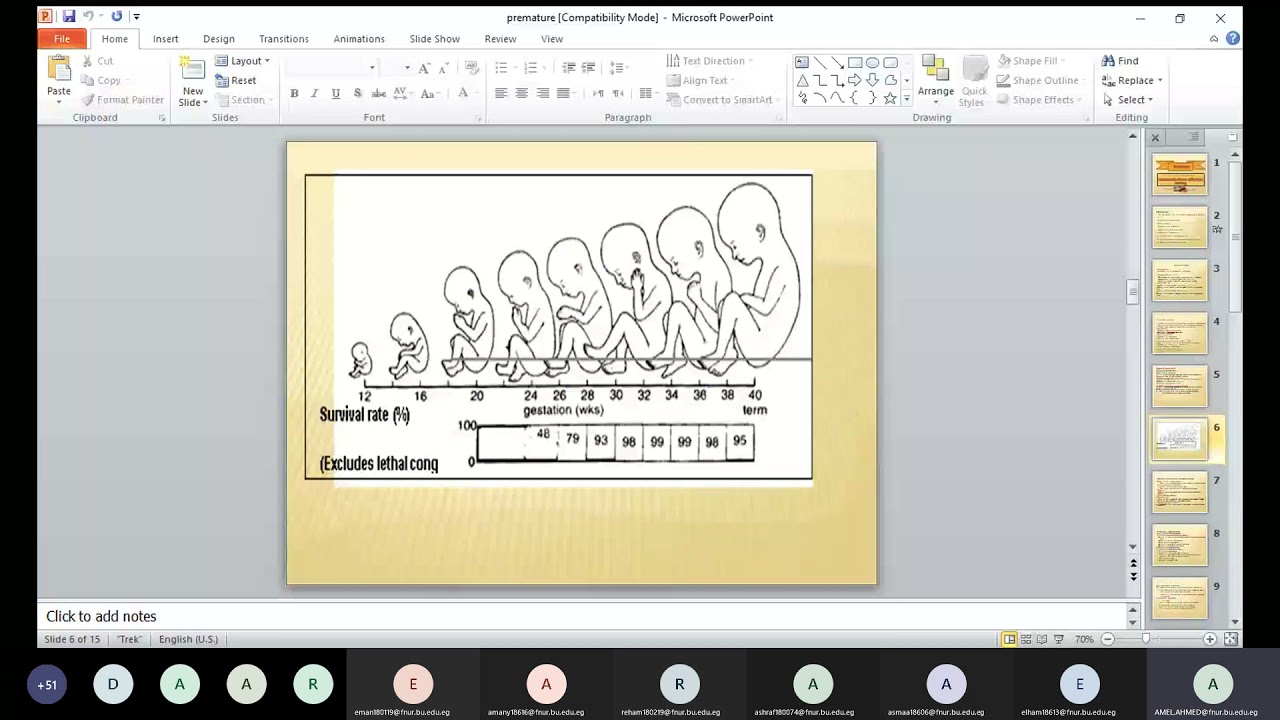The height and width of the screenshot is (720, 1280).
Task: Switch to the Slide Show tab
Action: click(x=435, y=39)
